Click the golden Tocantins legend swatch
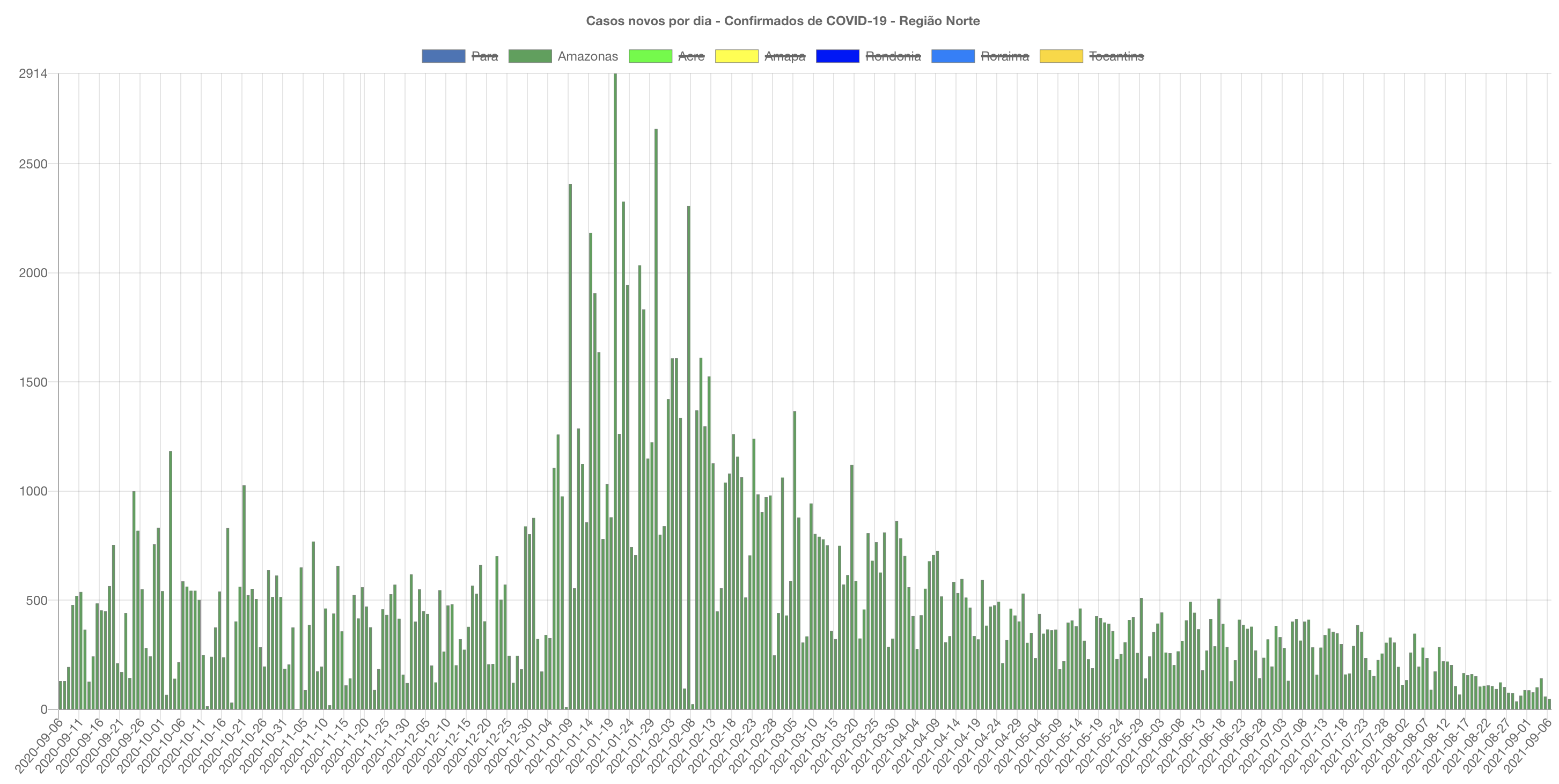1559x784 pixels. pyautogui.click(x=1061, y=56)
